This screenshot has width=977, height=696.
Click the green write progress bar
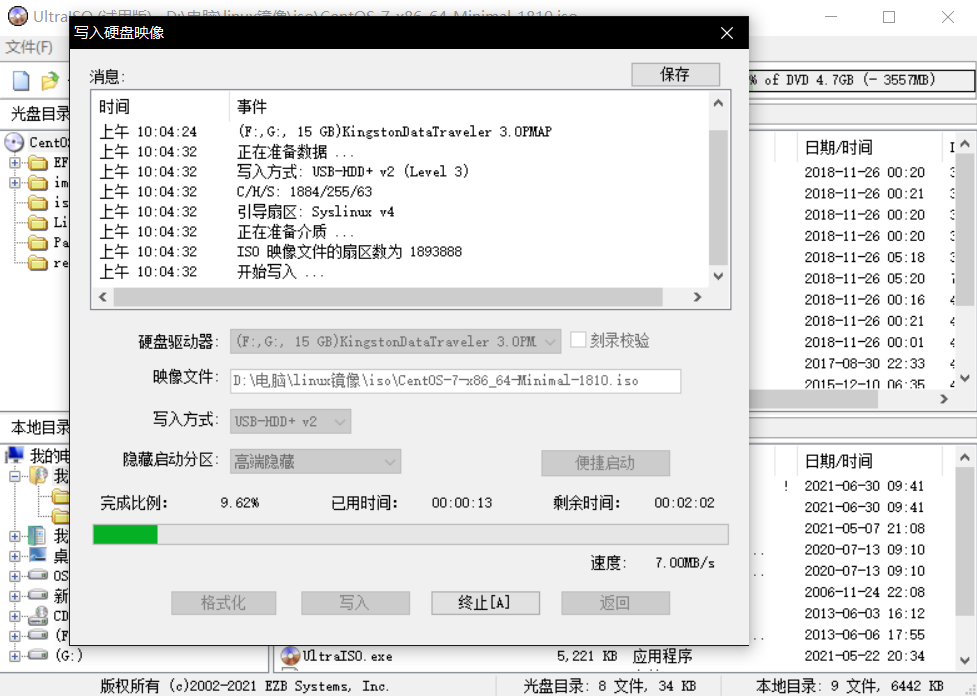click(411, 535)
